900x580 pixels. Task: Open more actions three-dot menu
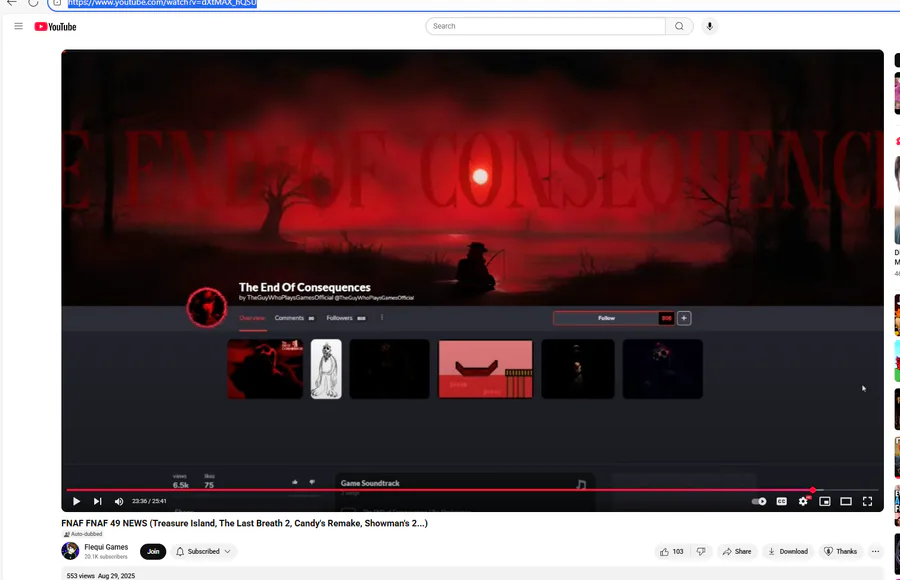(x=875, y=551)
